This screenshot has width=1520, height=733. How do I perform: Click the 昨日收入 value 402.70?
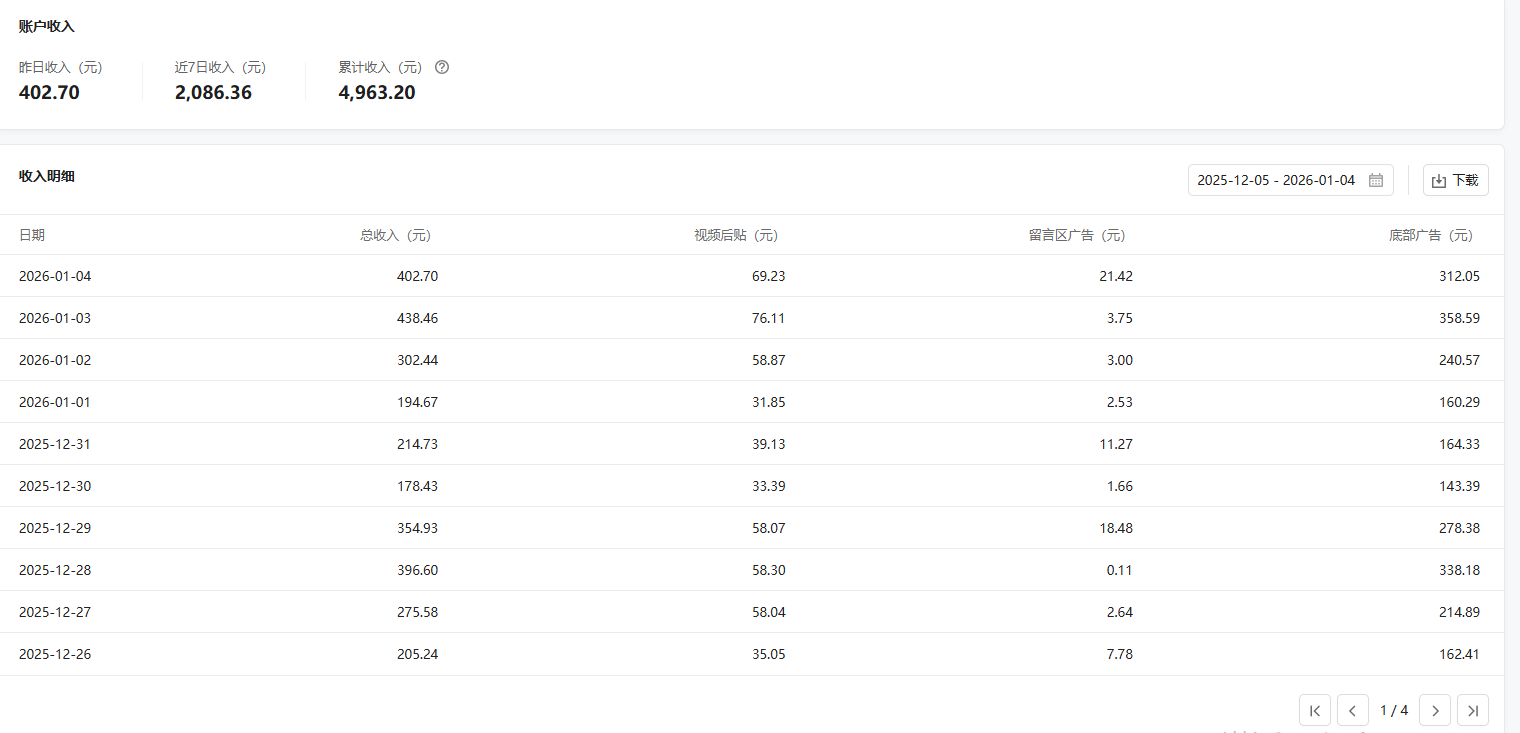pos(49,93)
